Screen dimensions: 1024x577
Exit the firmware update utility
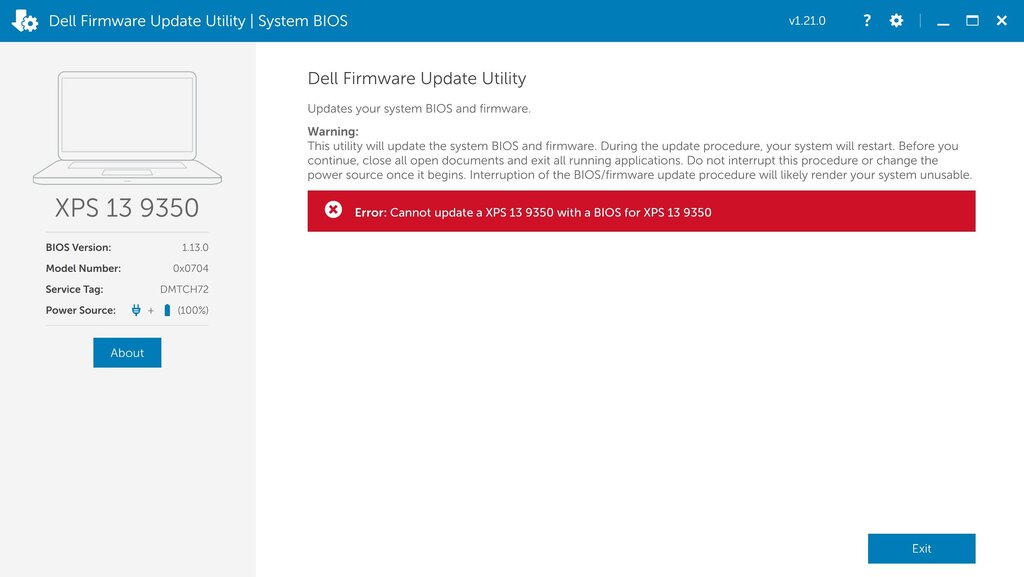921,548
